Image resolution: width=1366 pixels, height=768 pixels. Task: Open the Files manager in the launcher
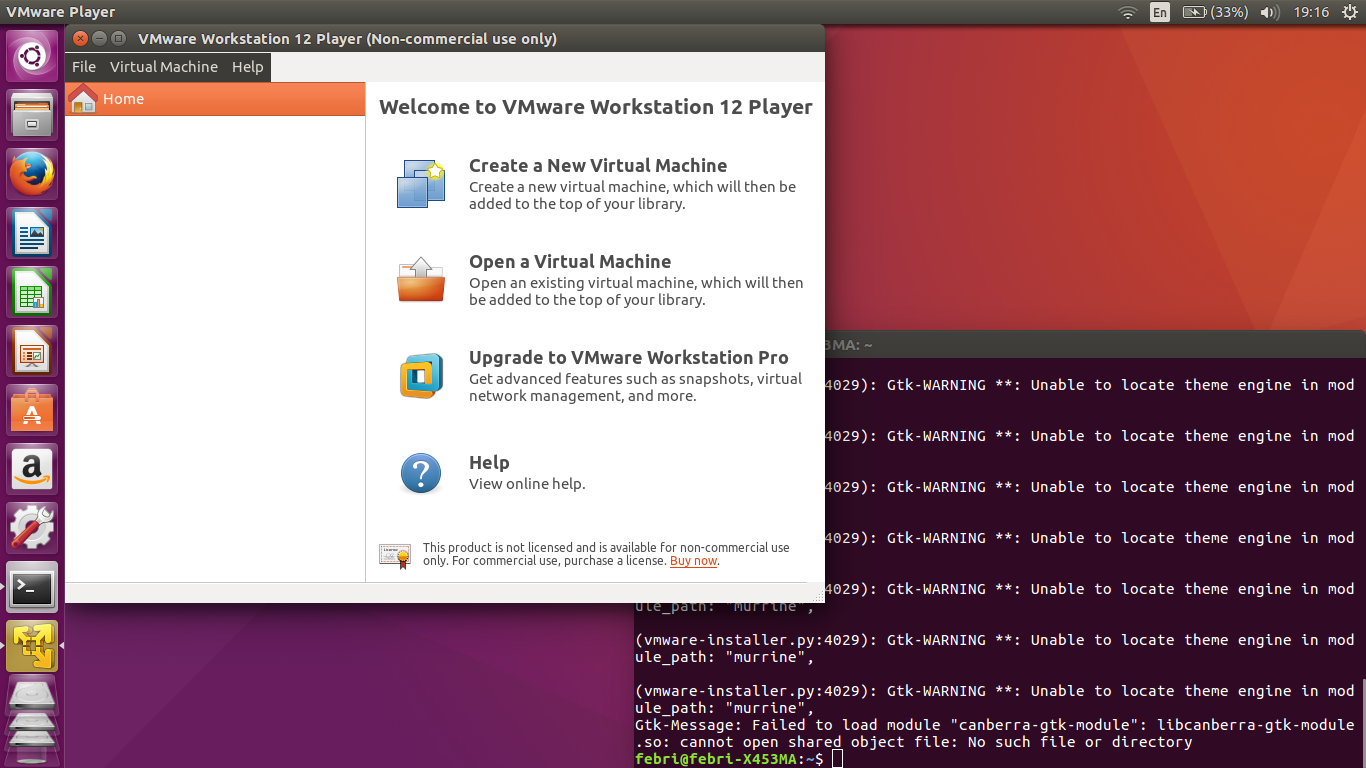coord(33,114)
